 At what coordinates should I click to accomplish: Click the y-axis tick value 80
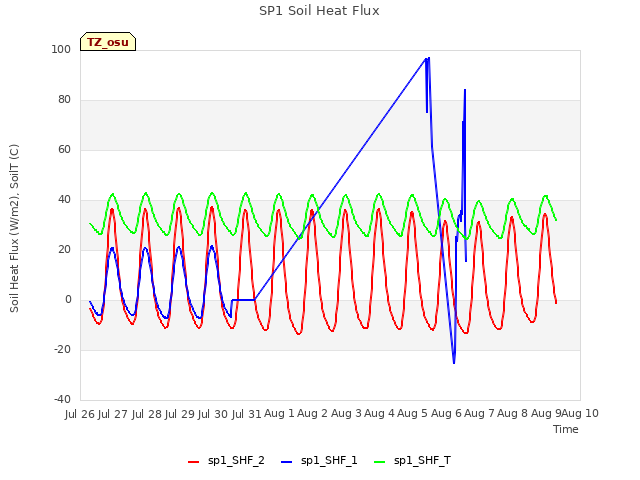coord(64,100)
